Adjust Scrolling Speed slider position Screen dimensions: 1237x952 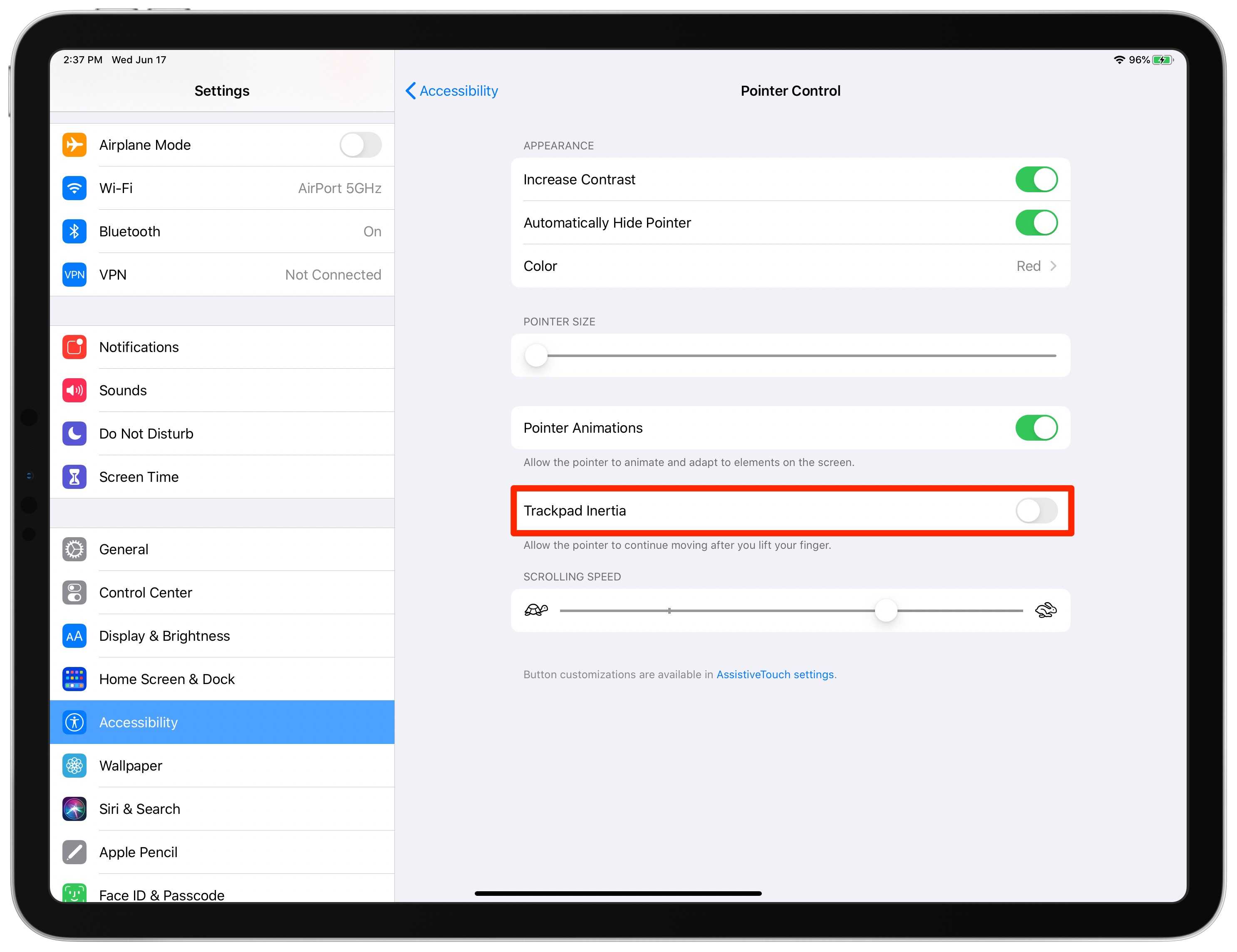point(884,610)
